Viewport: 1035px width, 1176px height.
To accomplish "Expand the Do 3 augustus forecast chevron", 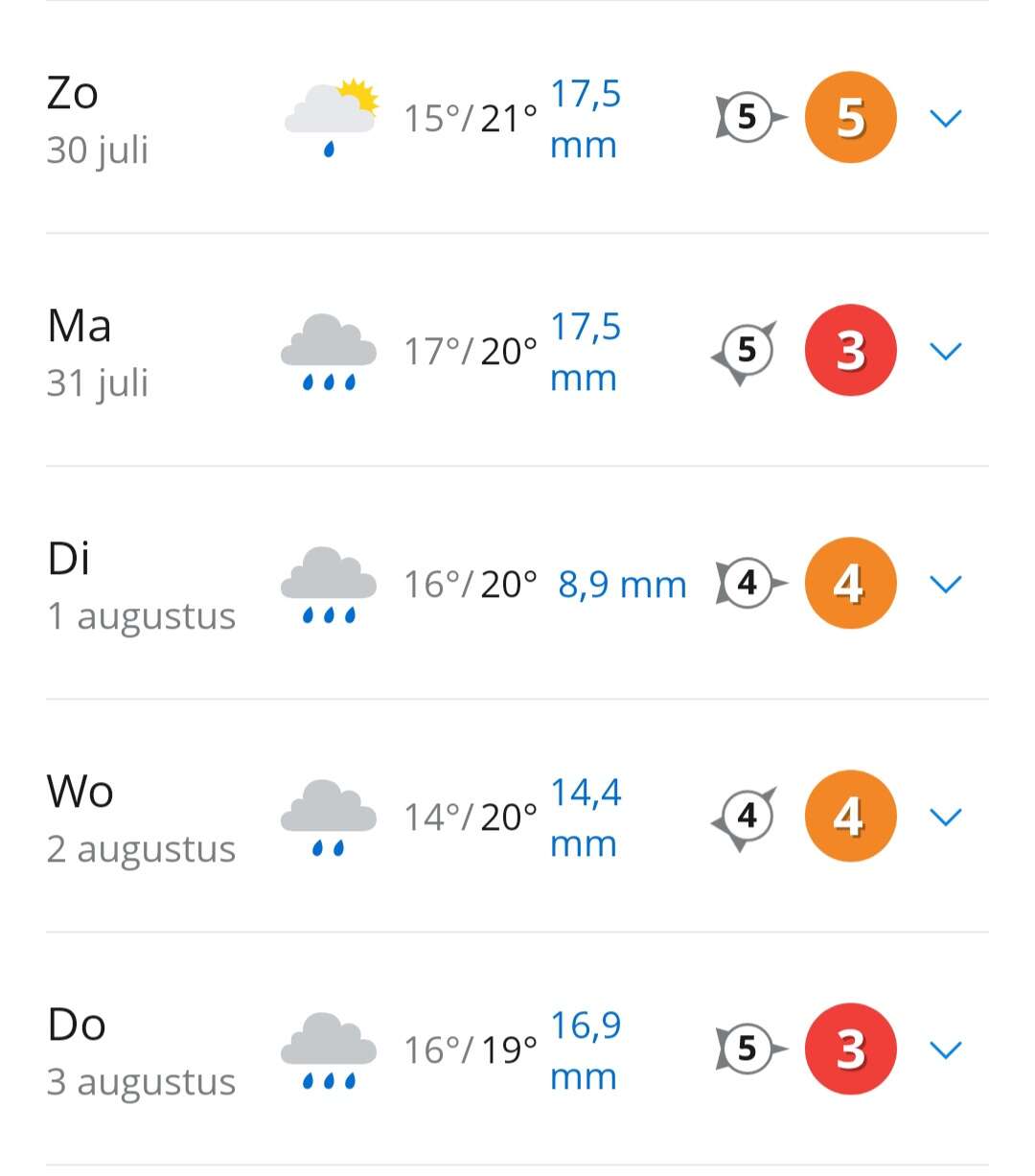I will point(946,1049).
